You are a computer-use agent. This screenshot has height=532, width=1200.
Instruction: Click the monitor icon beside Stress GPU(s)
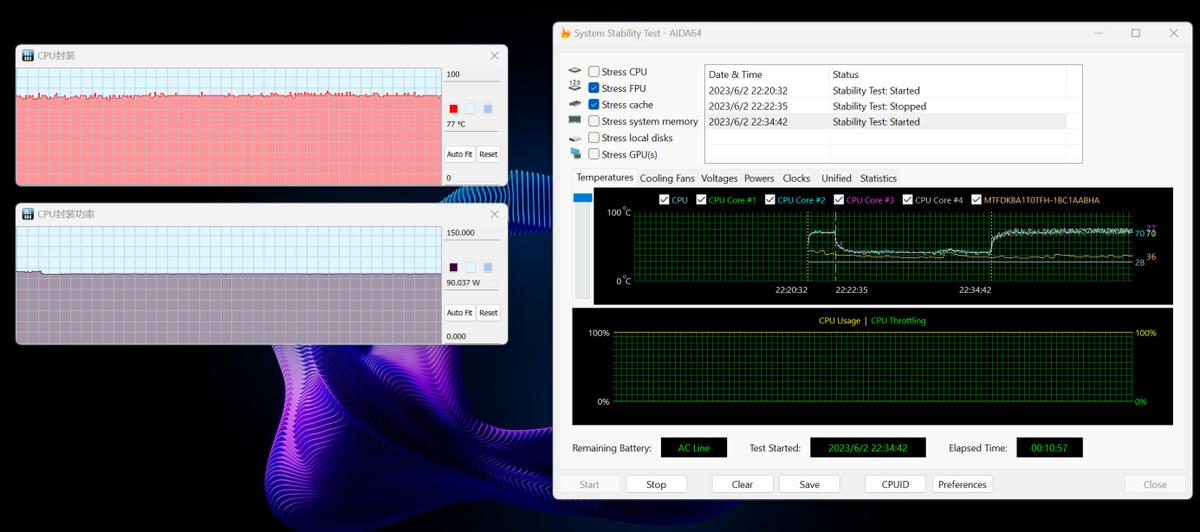point(575,154)
